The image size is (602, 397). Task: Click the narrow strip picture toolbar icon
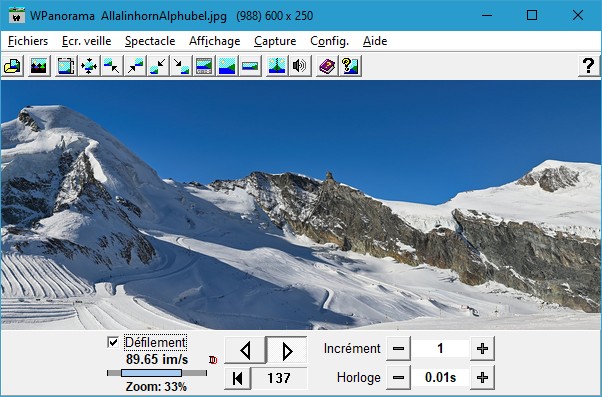[x=250, y=66]
